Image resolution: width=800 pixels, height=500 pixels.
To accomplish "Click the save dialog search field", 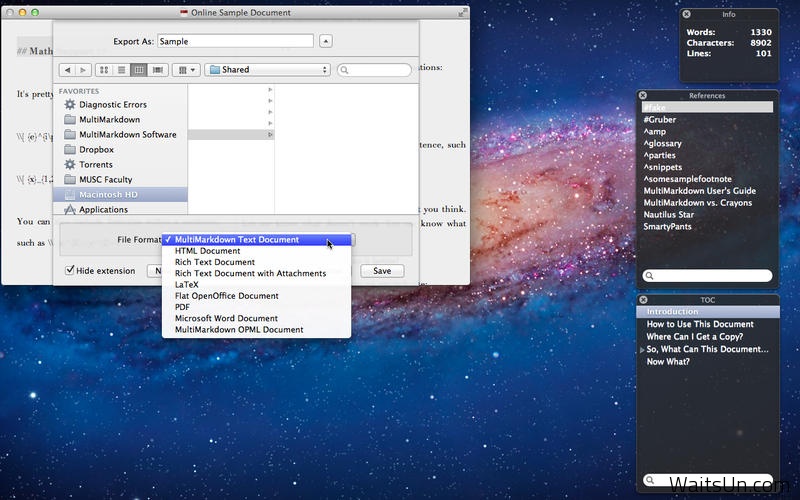I will coord(374,70).
